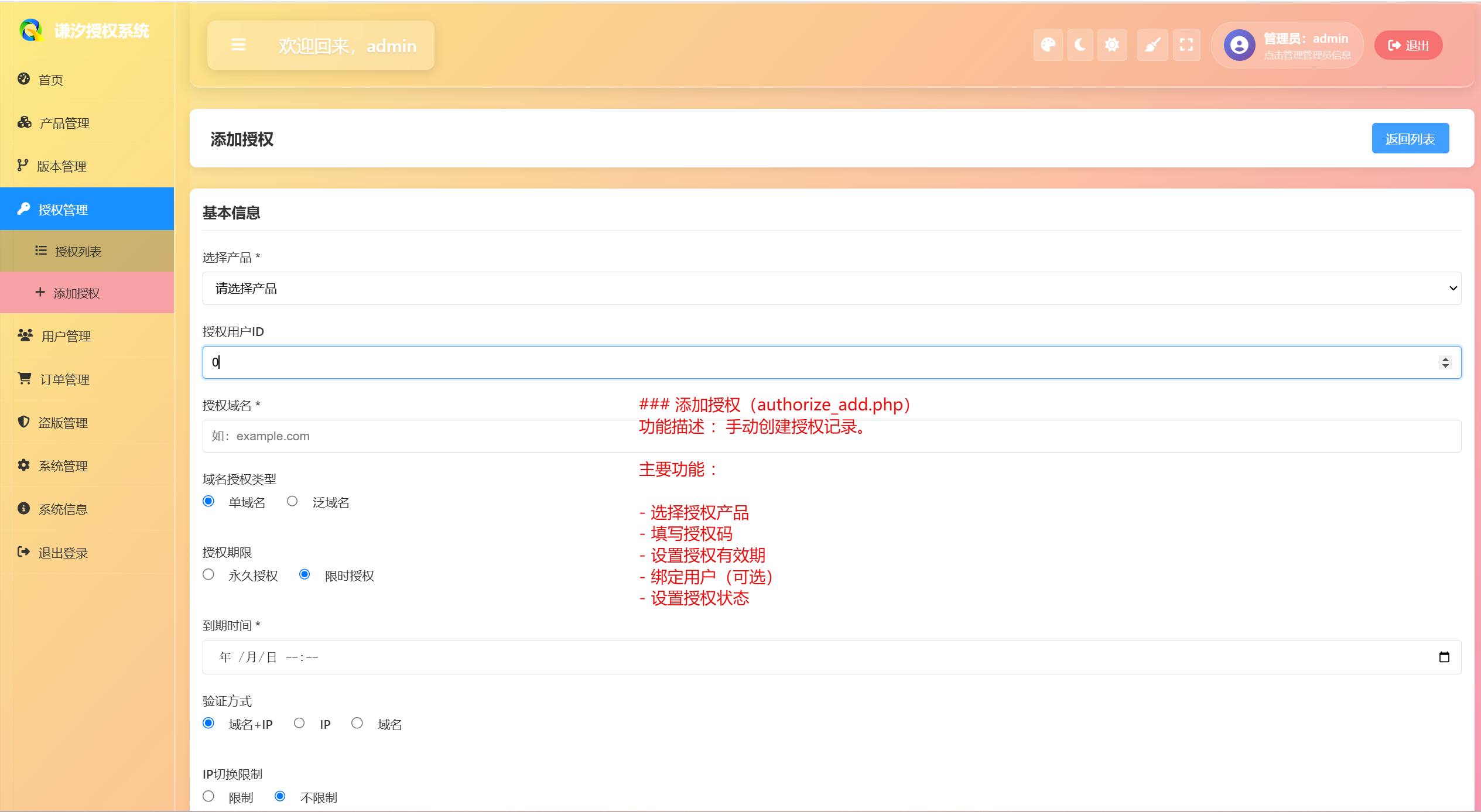Click 点击管理管理员信息 link
Viewport: 1481px width, 812px height.
tap(1307, 55)
